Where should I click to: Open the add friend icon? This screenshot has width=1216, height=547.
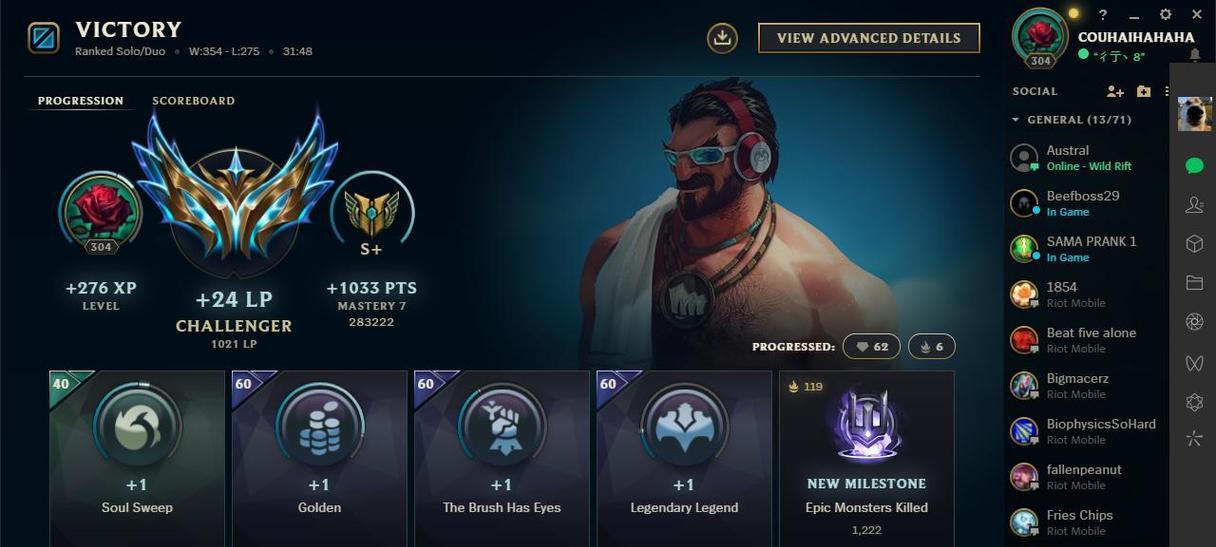(1115, 91)
